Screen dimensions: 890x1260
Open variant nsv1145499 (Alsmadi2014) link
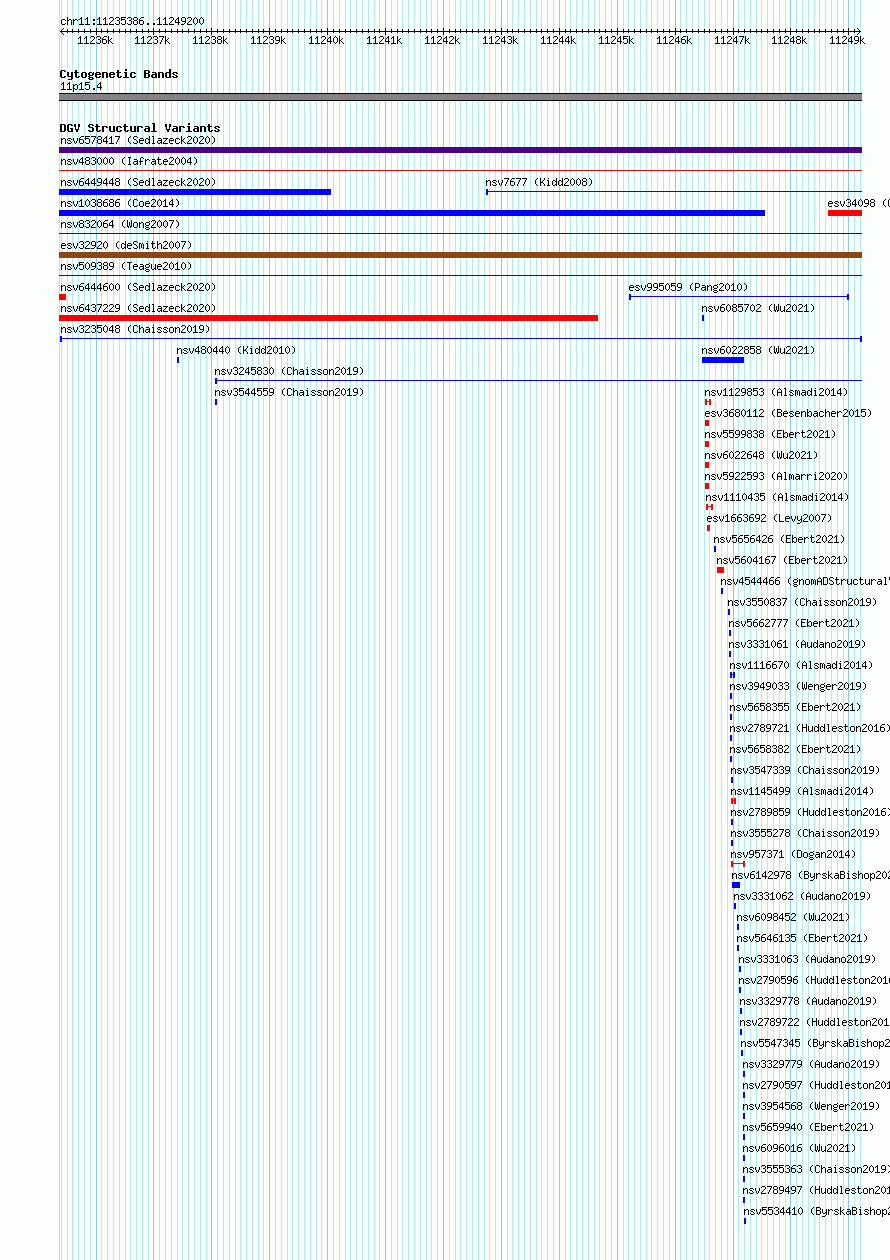tap(802, 791)
